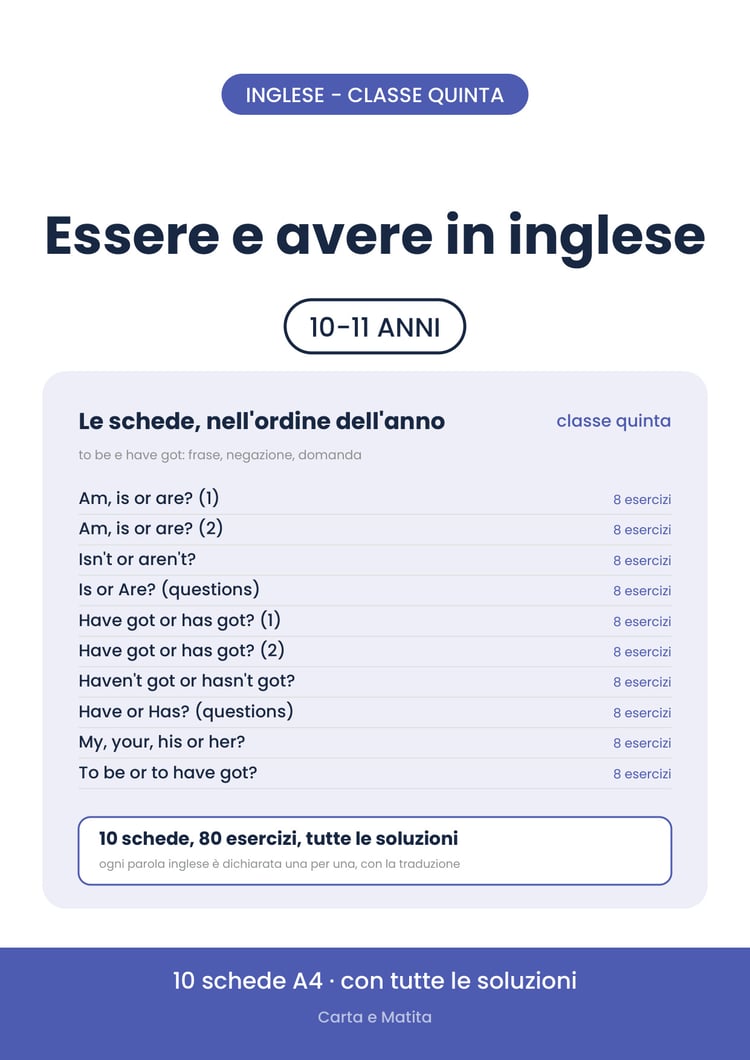Click the heading Le schede, nell'ordine dell'anno
Viewport: 750px width, 1060px height.
tap(262, 421)
